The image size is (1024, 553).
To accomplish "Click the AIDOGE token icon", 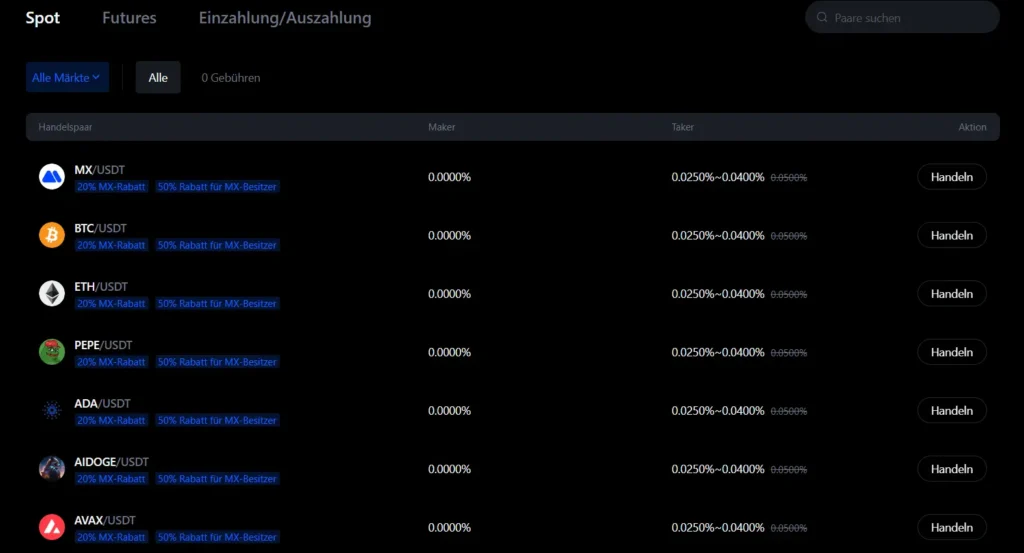I will coord(52,468).
